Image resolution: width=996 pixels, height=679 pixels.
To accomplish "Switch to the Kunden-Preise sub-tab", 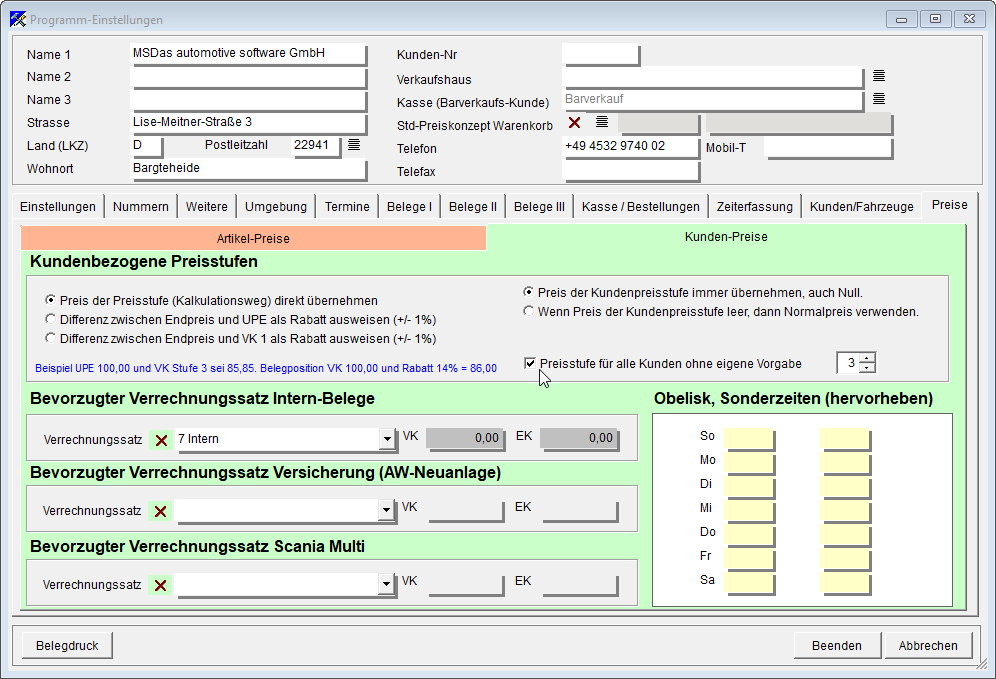I will (x=726, y=237).
